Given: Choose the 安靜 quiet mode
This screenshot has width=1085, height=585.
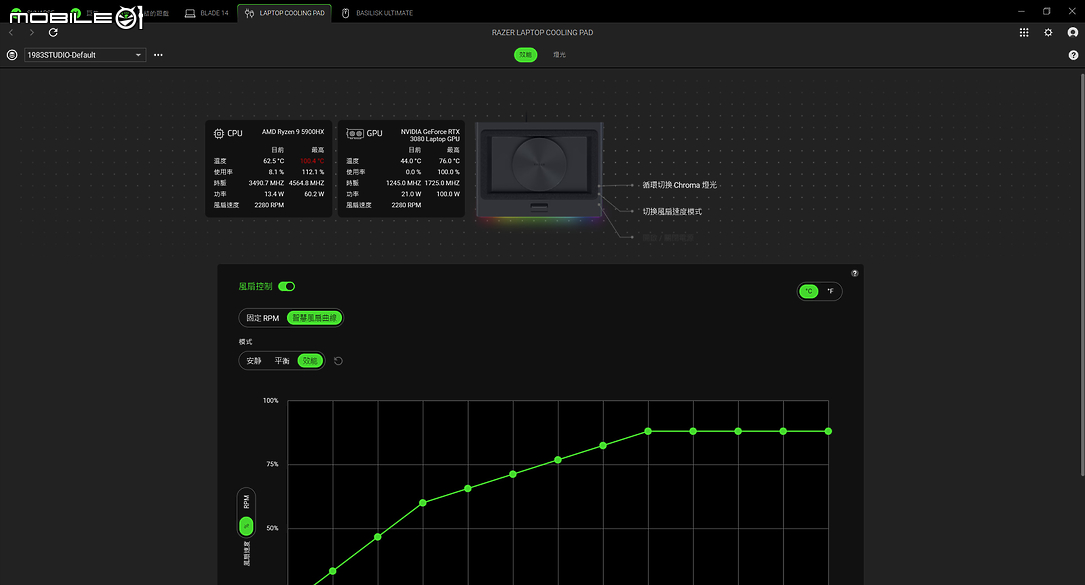Looking at the screenshot, I should tap(254, 361).
